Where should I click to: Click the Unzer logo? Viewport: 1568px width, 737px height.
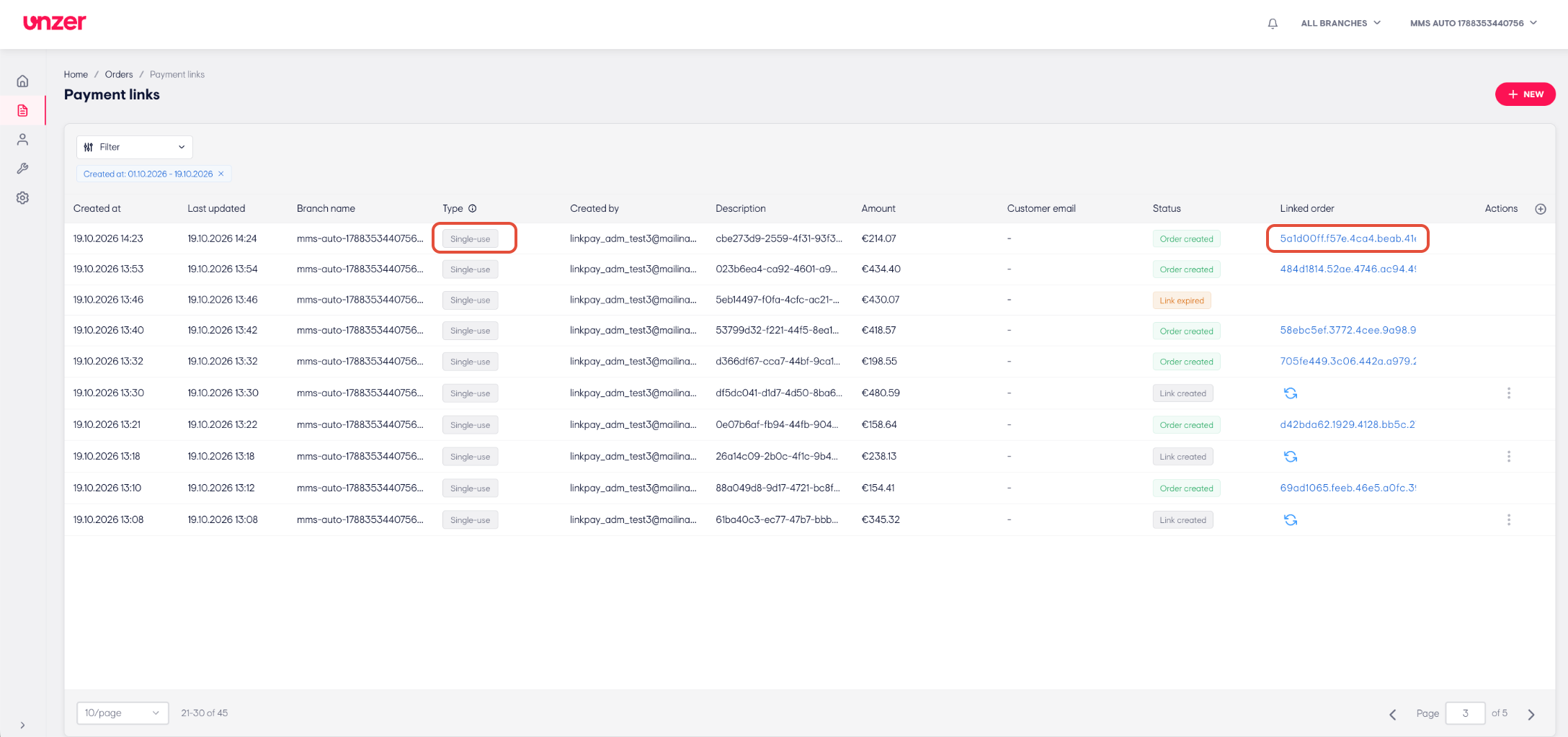click(x=55, y=22)
